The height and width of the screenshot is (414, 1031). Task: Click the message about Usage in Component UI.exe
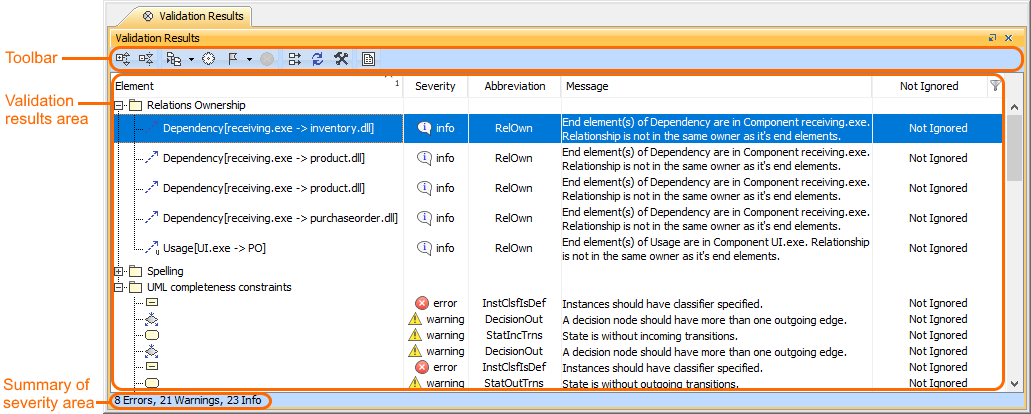coord(716,249)
